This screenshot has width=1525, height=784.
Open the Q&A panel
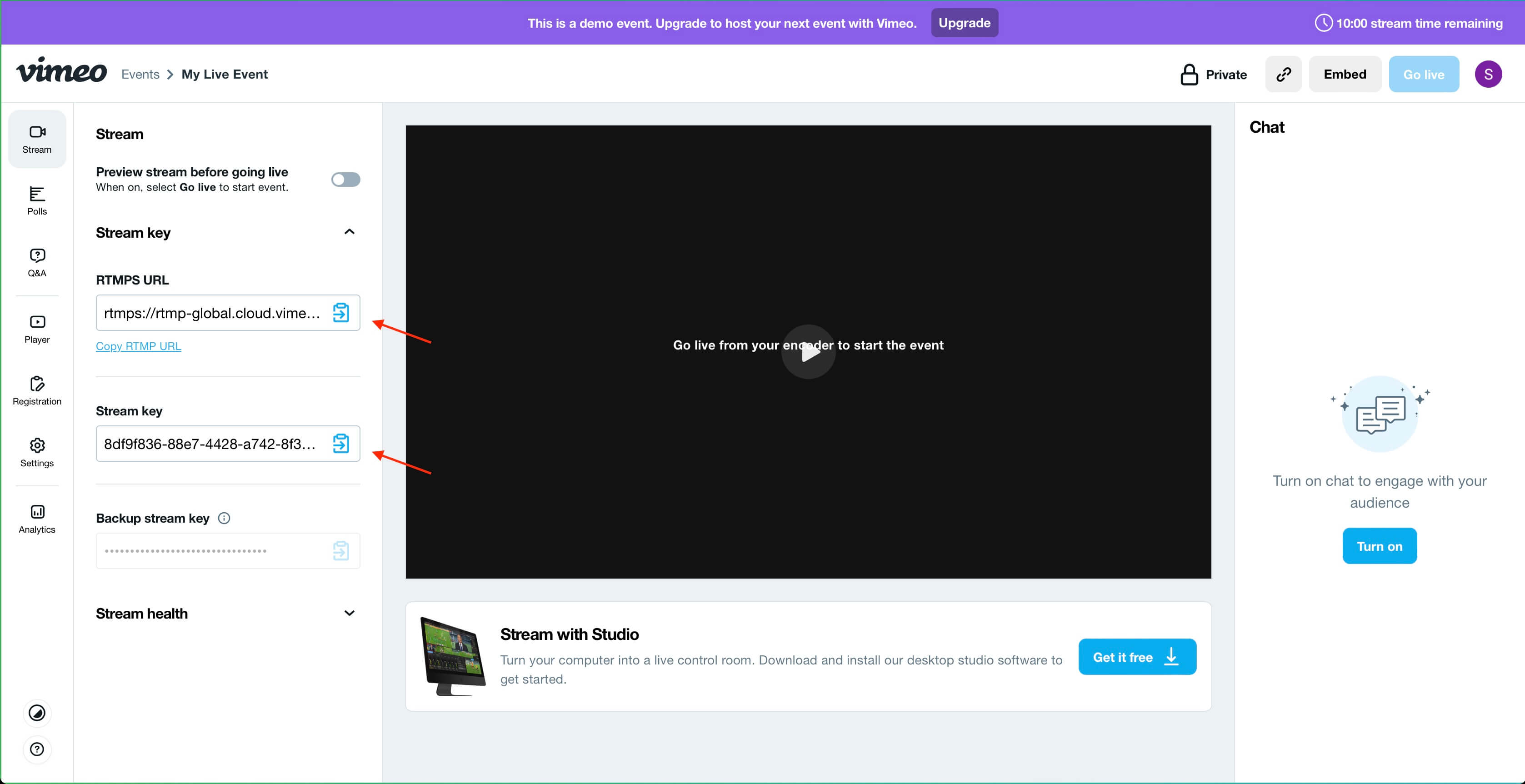(x=37, y=262)
